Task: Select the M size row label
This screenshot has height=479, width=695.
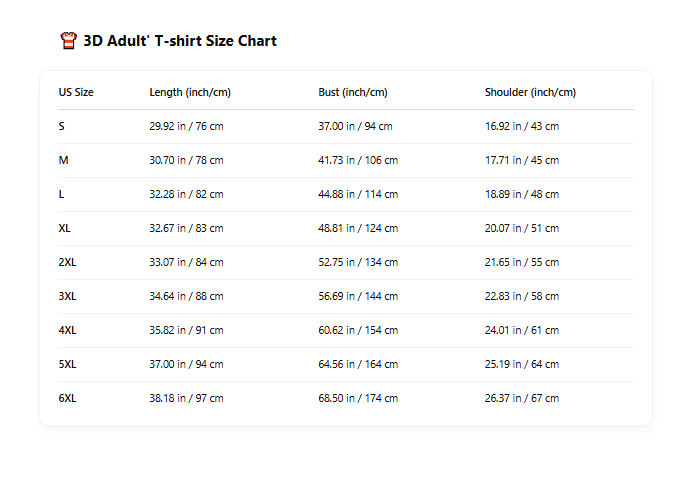Action: click(64, 160)
